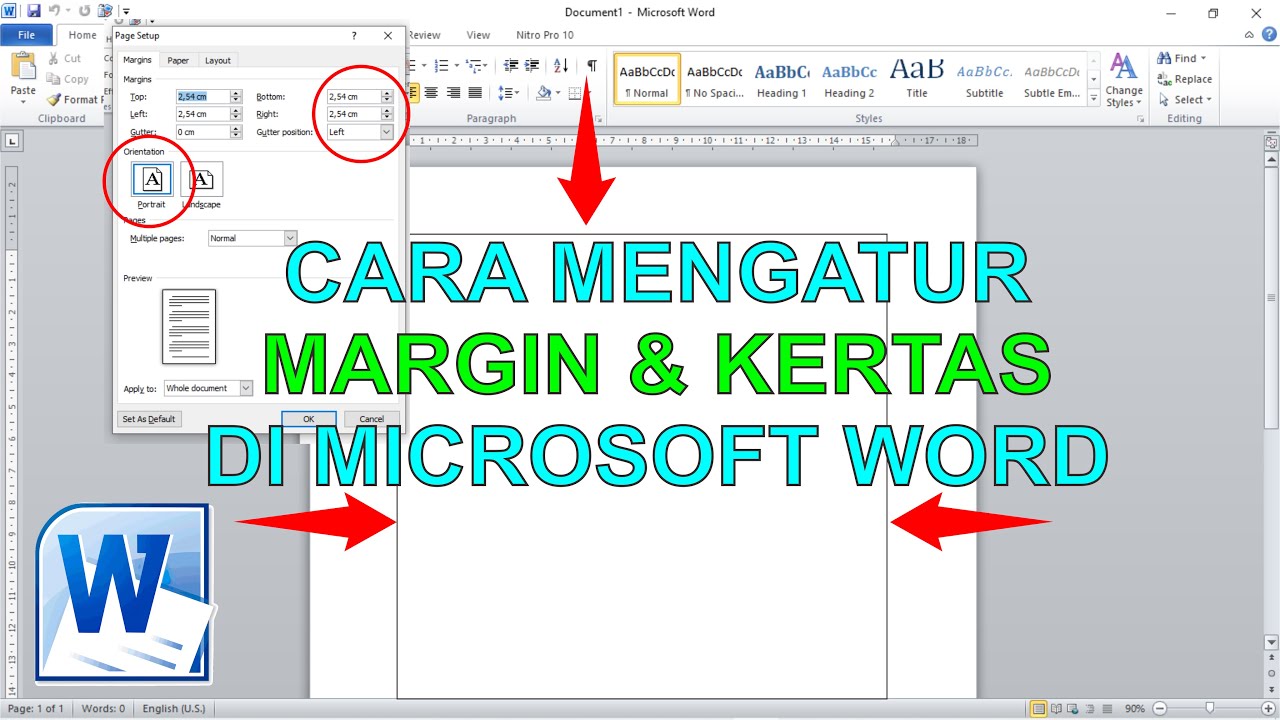Open the Change Styles menu icon
1280x720 pixels.
pyautogui.click(x=1124, y=68)
